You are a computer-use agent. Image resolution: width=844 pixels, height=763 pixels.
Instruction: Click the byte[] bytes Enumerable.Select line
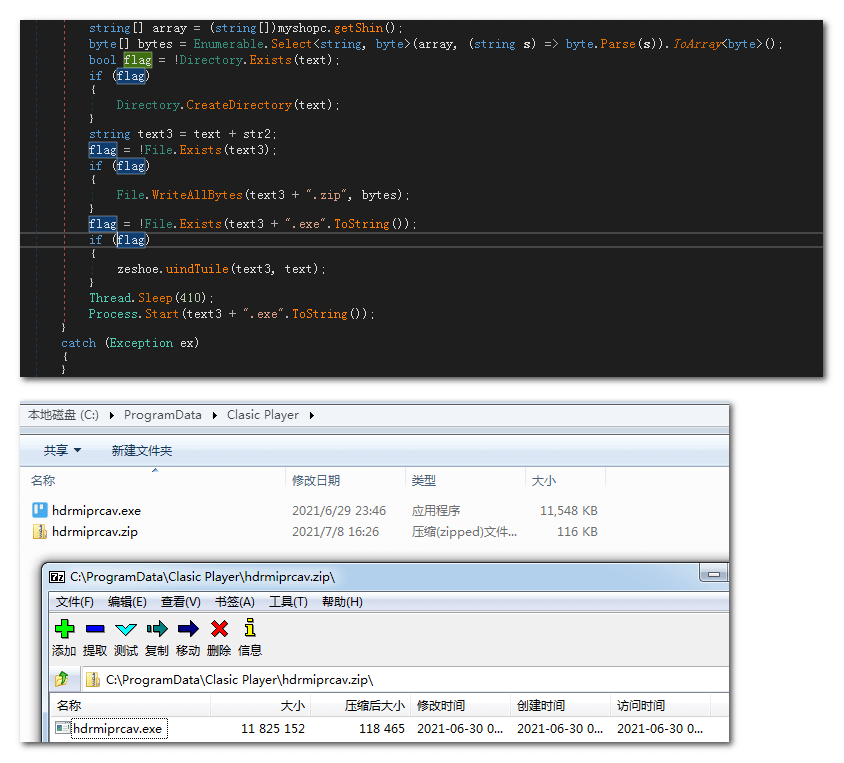click(435, 44)
